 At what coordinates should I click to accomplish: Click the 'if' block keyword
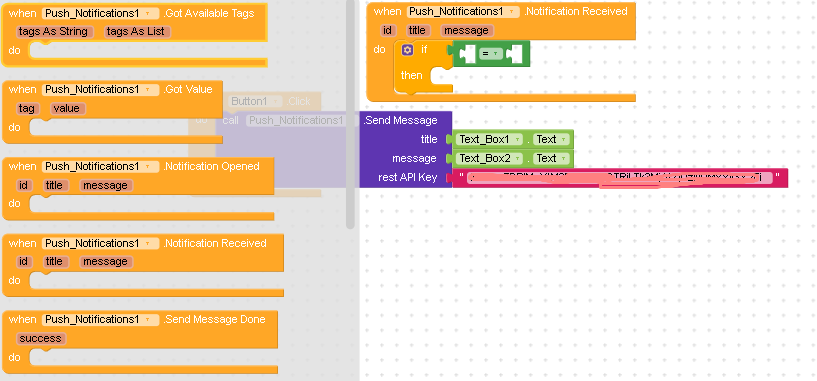[x=424, y=50]
